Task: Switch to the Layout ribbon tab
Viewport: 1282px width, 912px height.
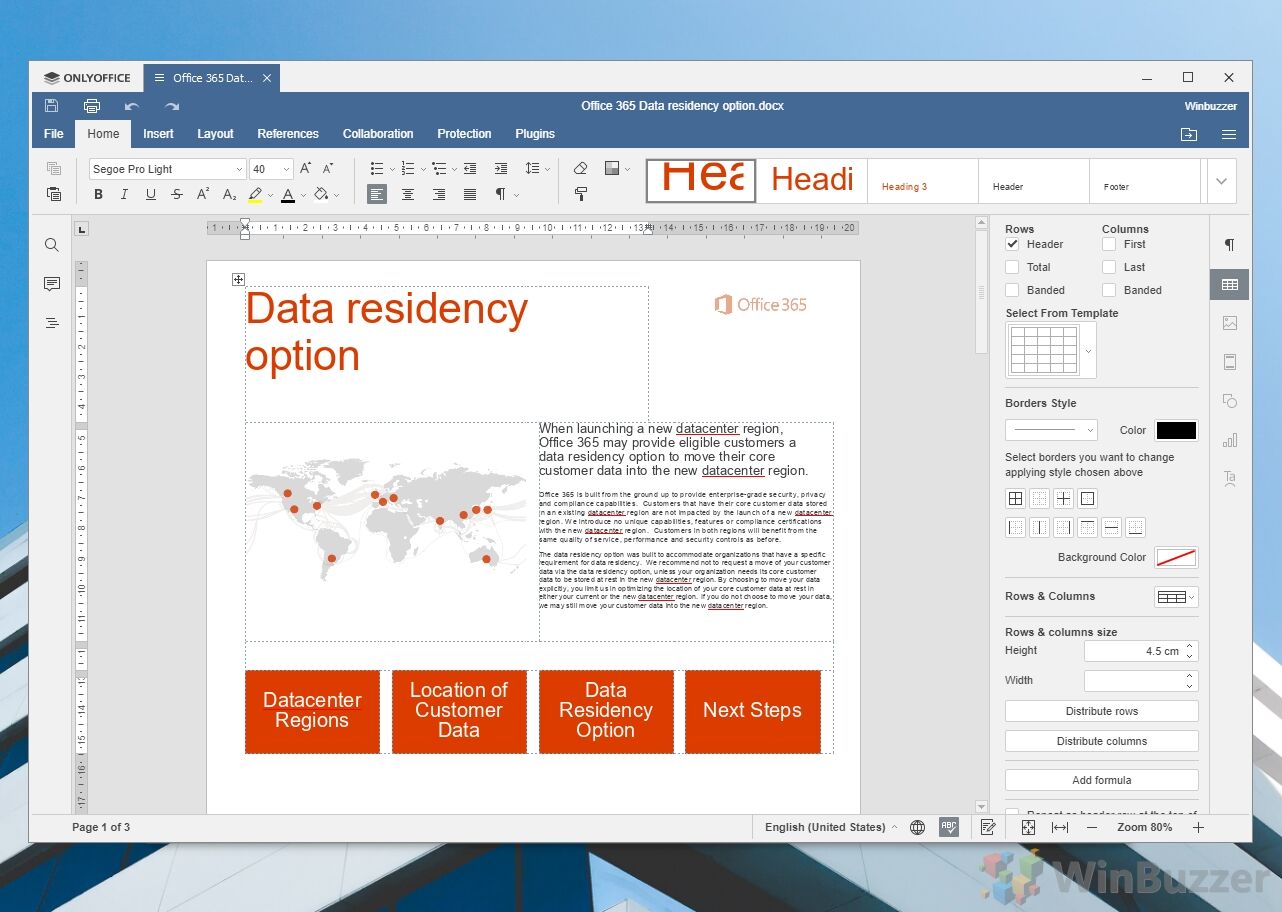Action: tap(215, 133)
